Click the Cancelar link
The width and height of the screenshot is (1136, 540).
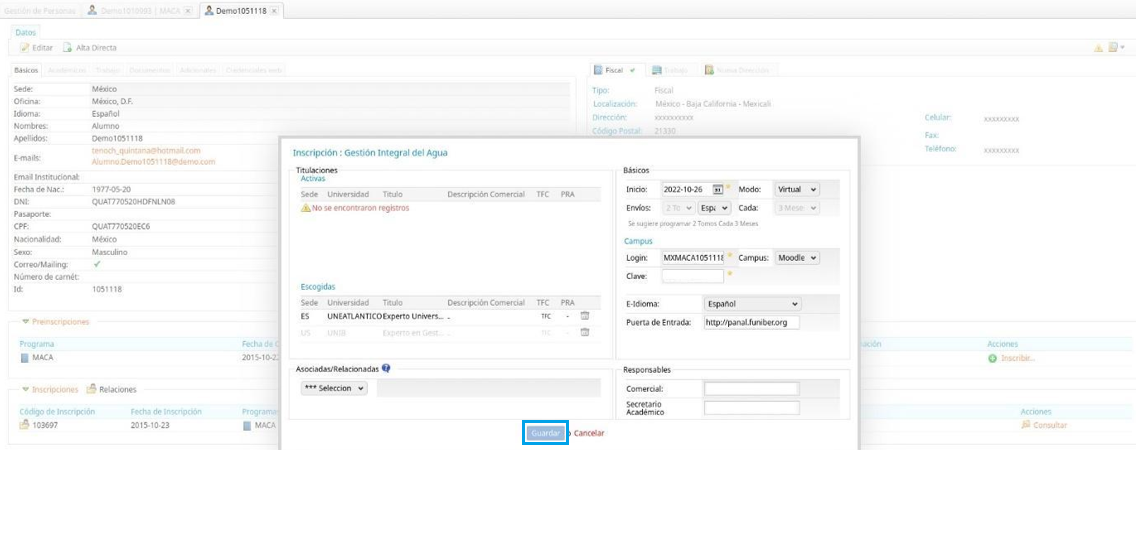pyautogui.click(x=589, y=433)
